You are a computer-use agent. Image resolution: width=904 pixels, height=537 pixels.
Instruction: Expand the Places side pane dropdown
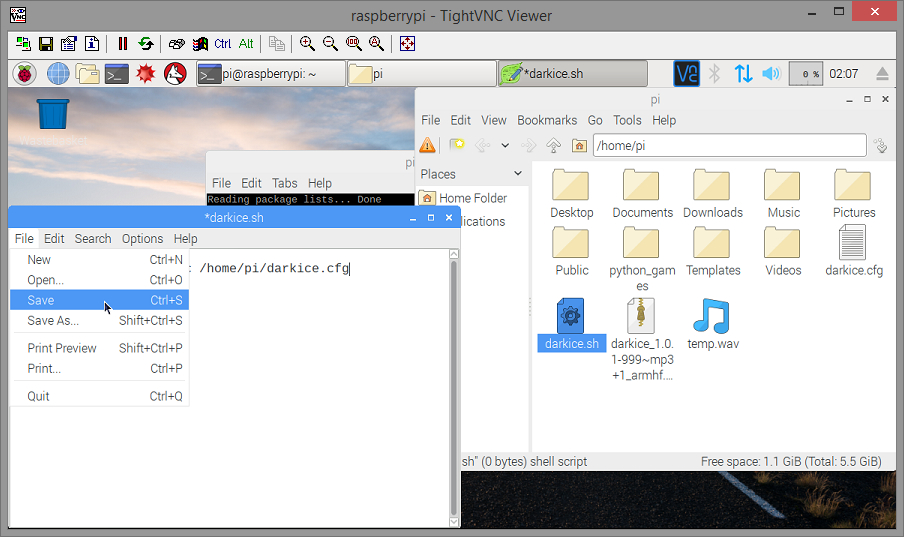[x=518, y=174]
